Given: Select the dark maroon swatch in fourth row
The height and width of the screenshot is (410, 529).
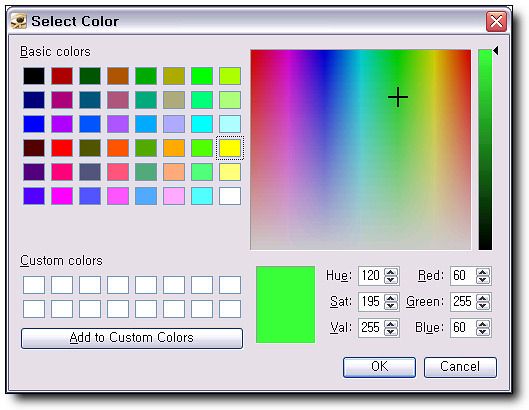Looking at the screenshot, I should tap(34, 148).
